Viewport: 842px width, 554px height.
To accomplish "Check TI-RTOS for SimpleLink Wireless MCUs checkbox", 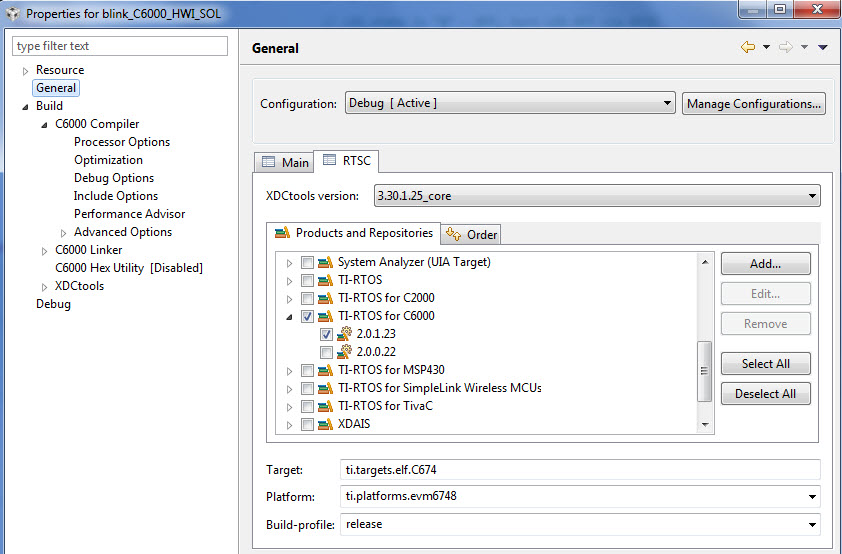I will pyautogui.click(x=307, y=388).
